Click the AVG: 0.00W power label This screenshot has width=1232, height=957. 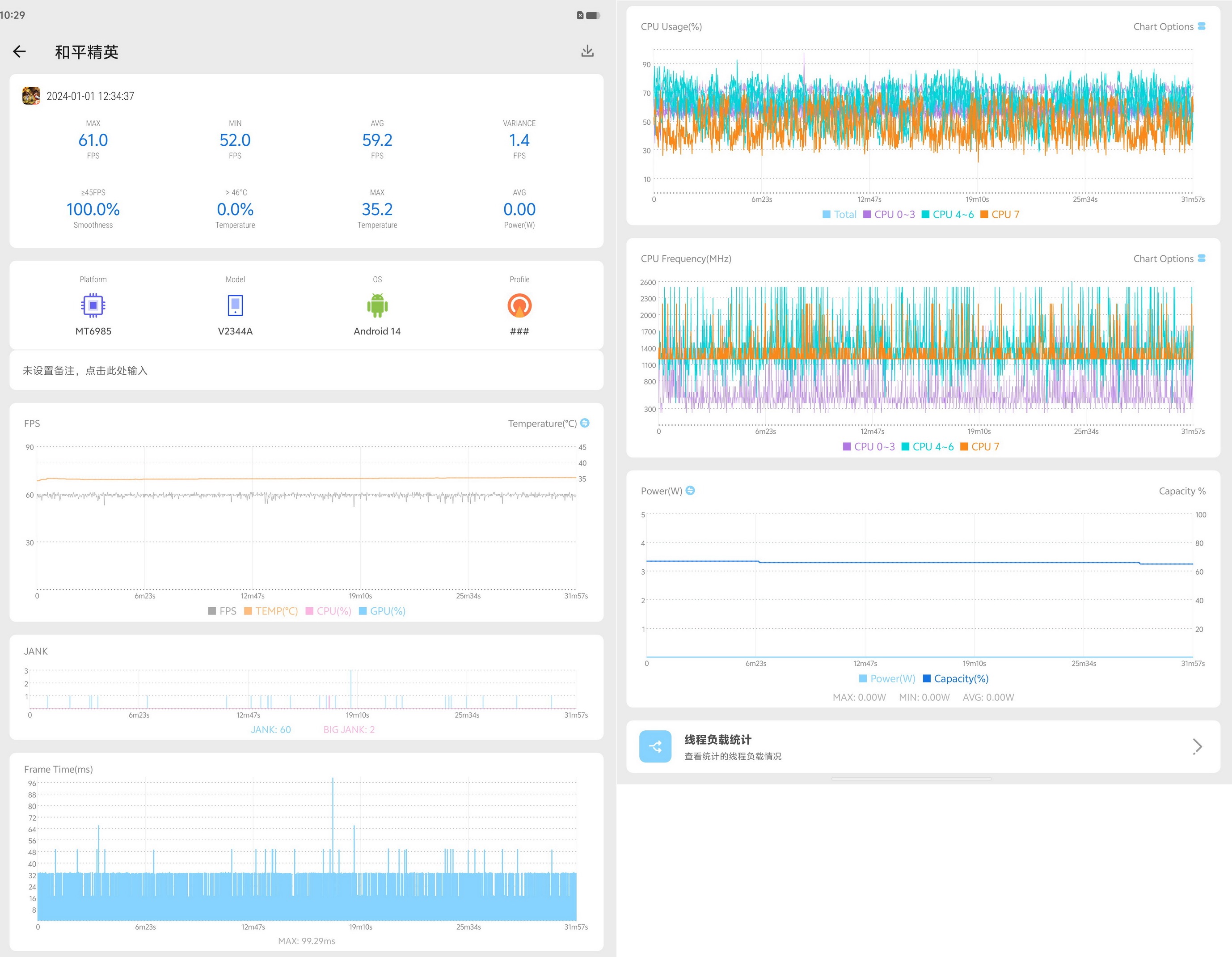point(988,698)
